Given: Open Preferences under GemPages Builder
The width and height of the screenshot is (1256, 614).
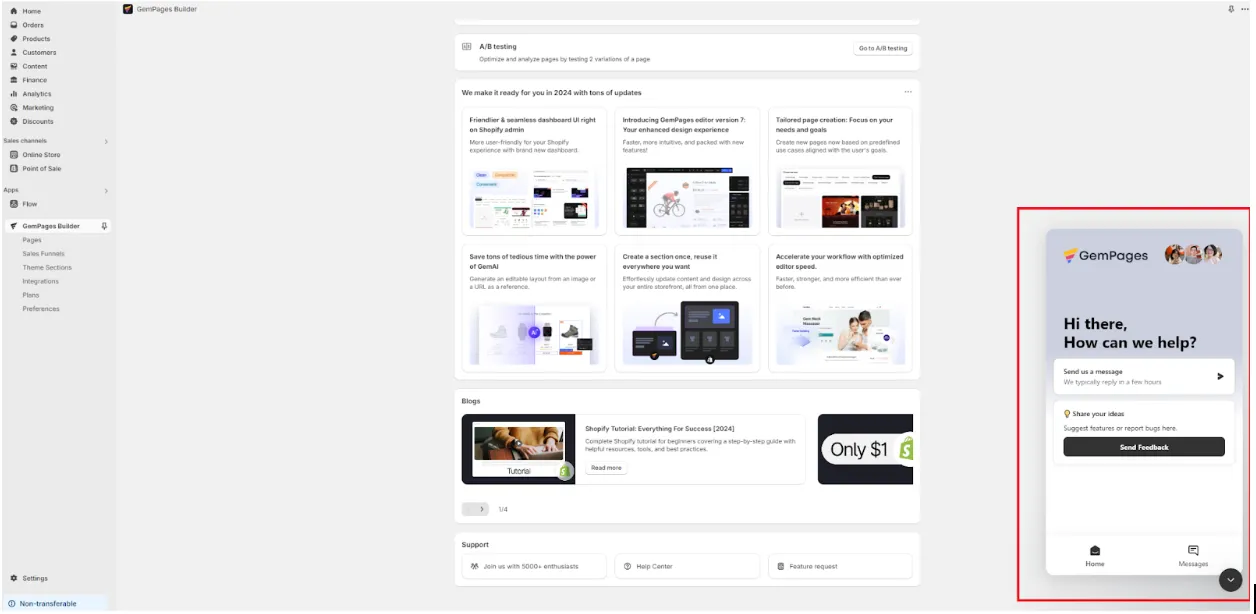Looking at the screenshot, I should tap(41, 309).
